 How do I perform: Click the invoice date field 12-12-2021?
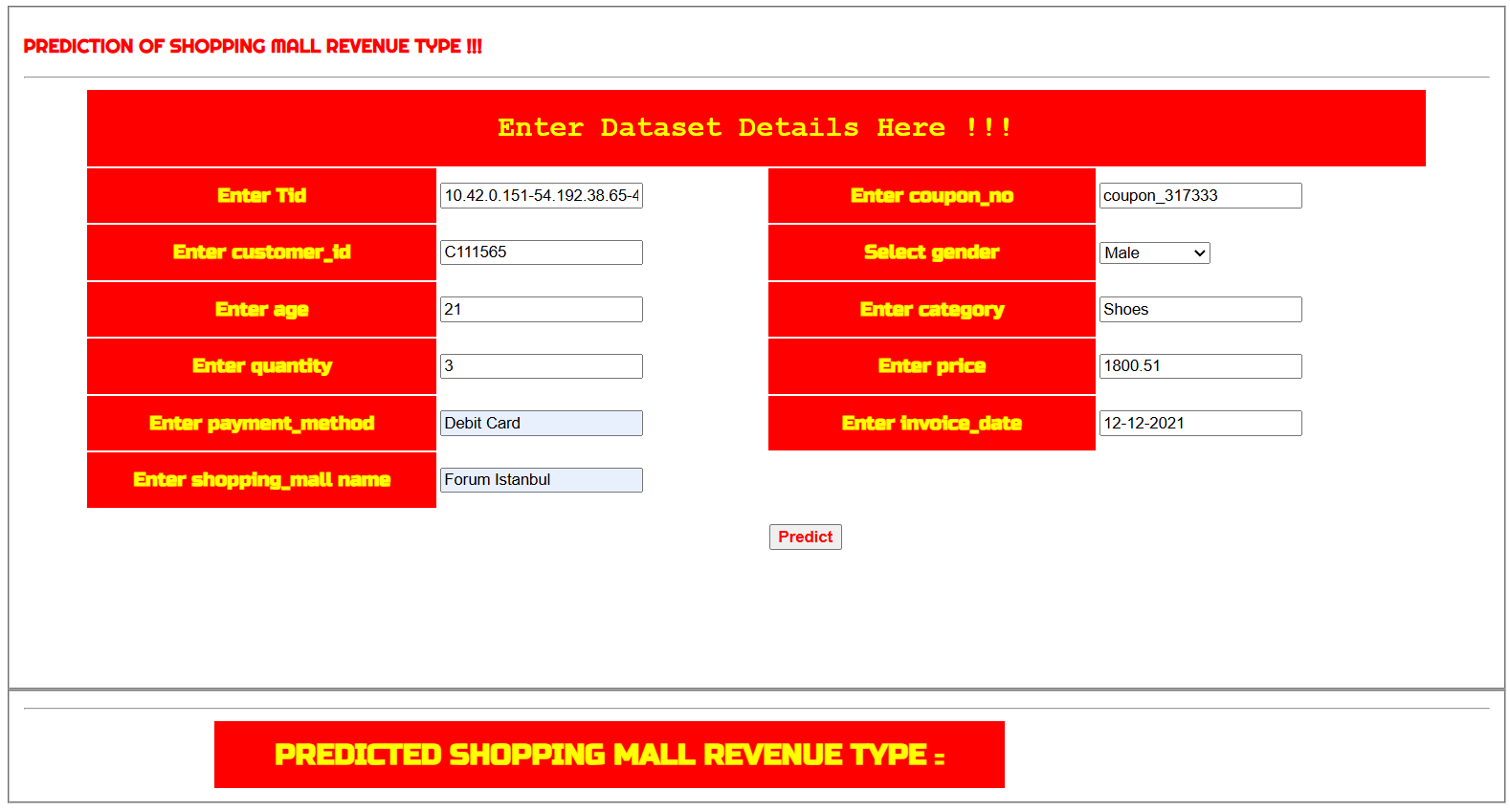point(1200,424)
